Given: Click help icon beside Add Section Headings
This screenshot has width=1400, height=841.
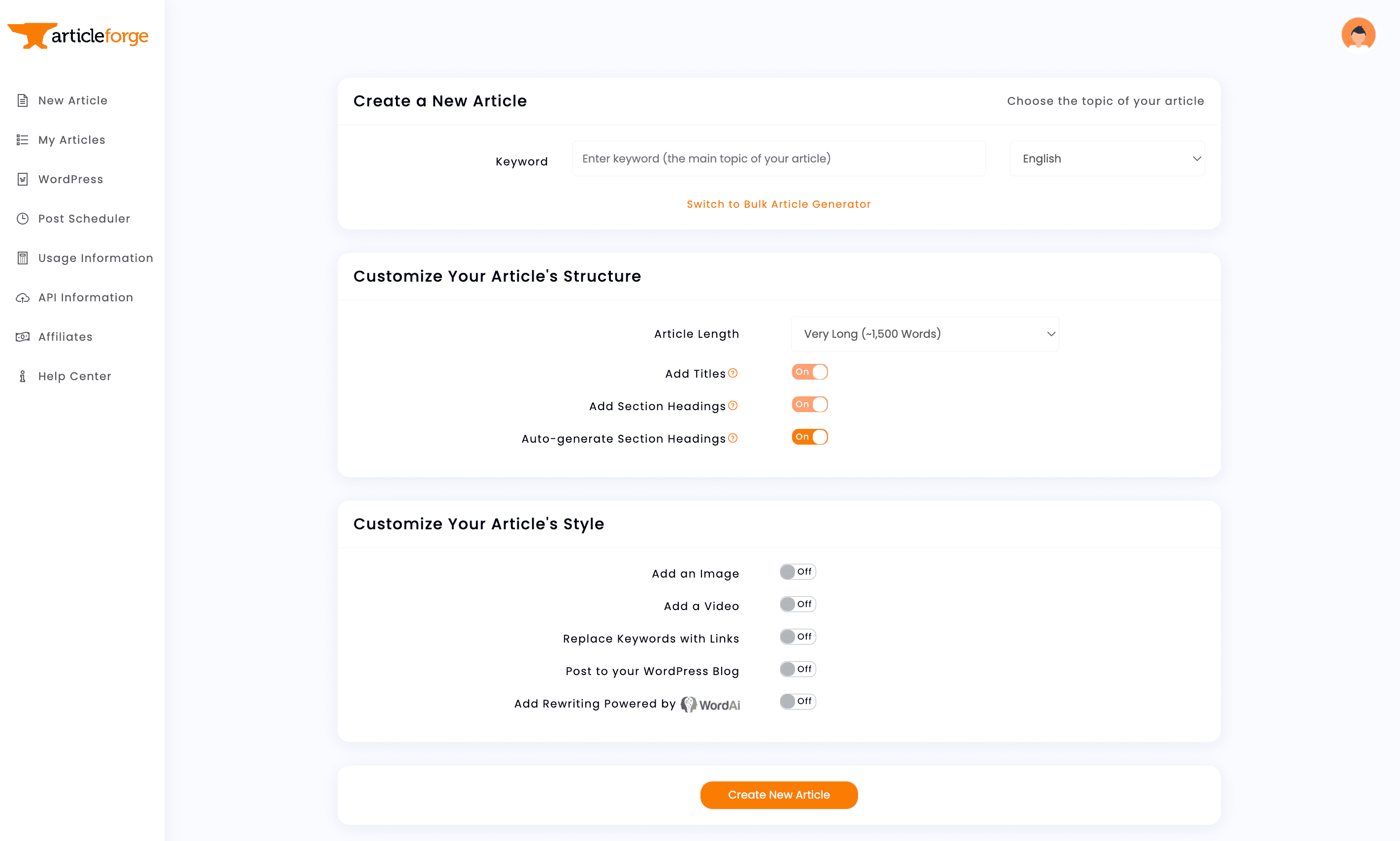Looking at the screenshot, I should pos(732,405).
